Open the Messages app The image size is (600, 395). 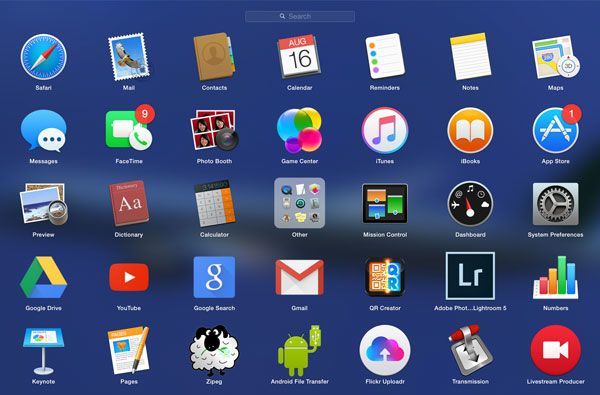coord(43,131)
